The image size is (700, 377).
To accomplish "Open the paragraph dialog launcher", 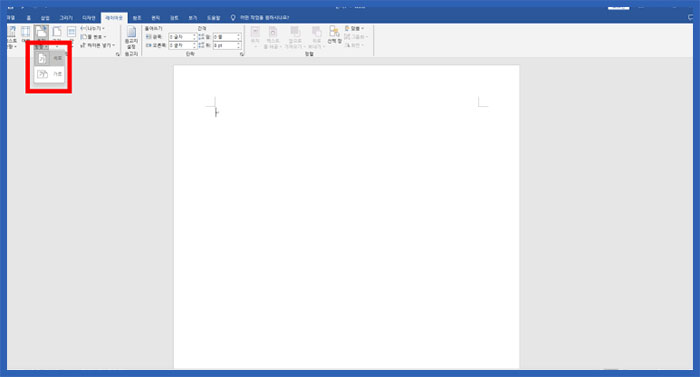I will coord(242,54).
